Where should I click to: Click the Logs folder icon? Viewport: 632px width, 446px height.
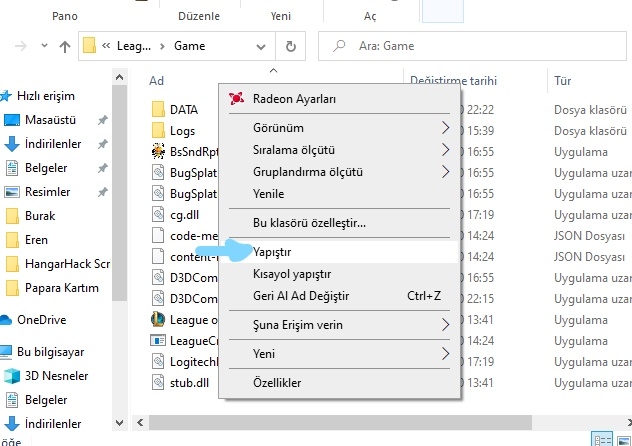click(x=158, y=131)
